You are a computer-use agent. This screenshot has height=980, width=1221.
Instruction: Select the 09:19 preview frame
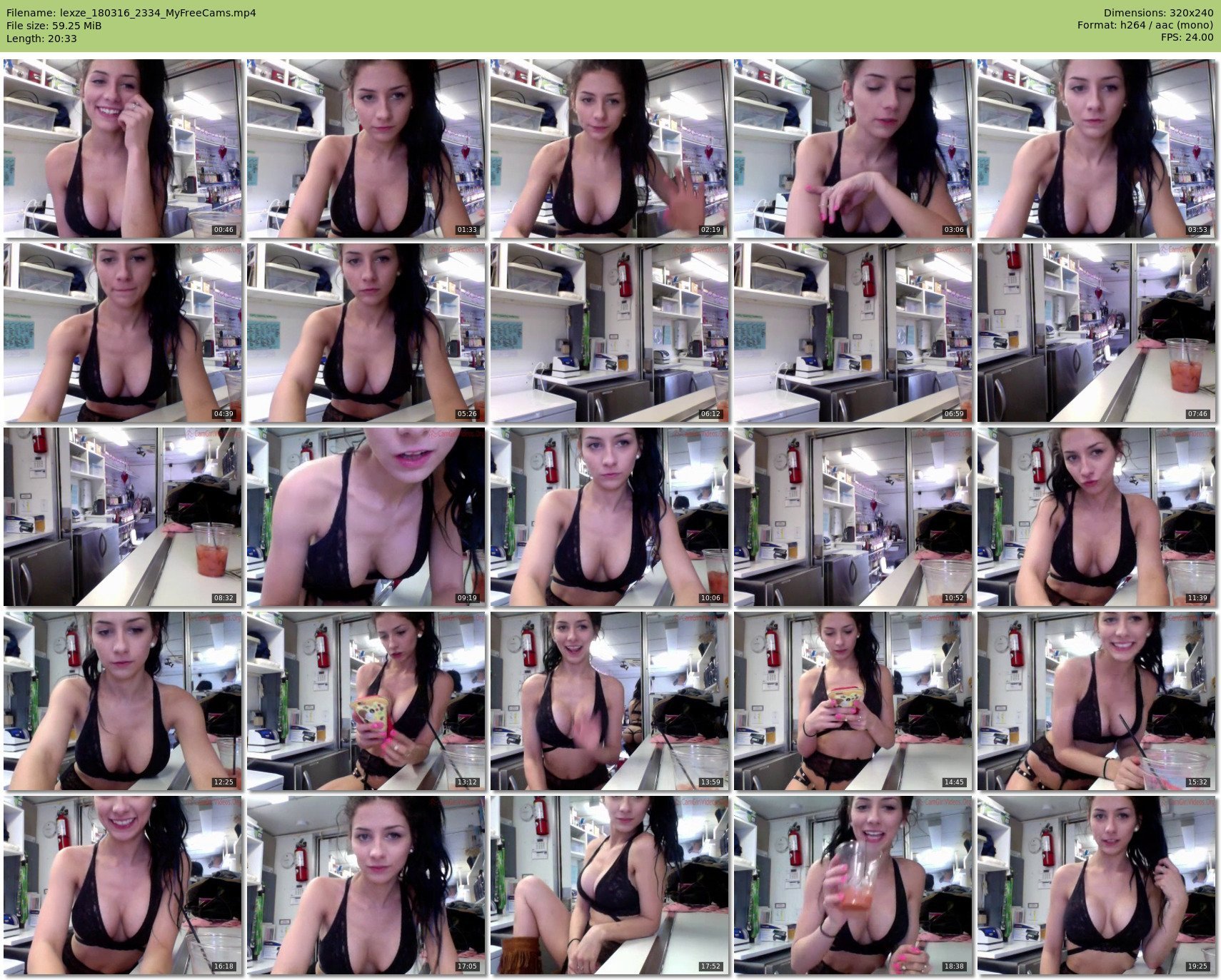366,517
